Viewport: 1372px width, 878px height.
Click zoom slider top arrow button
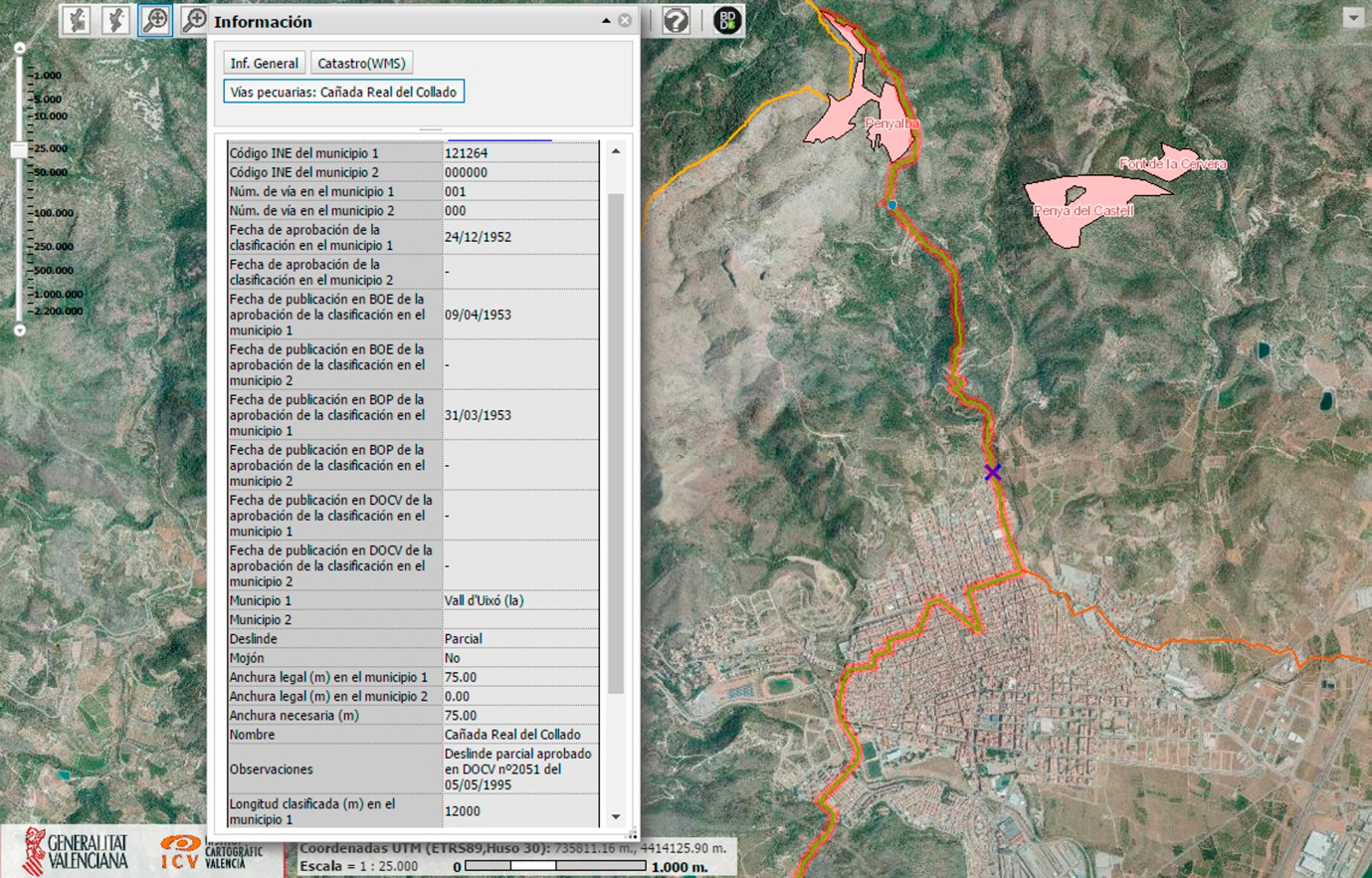pos(19,48)
